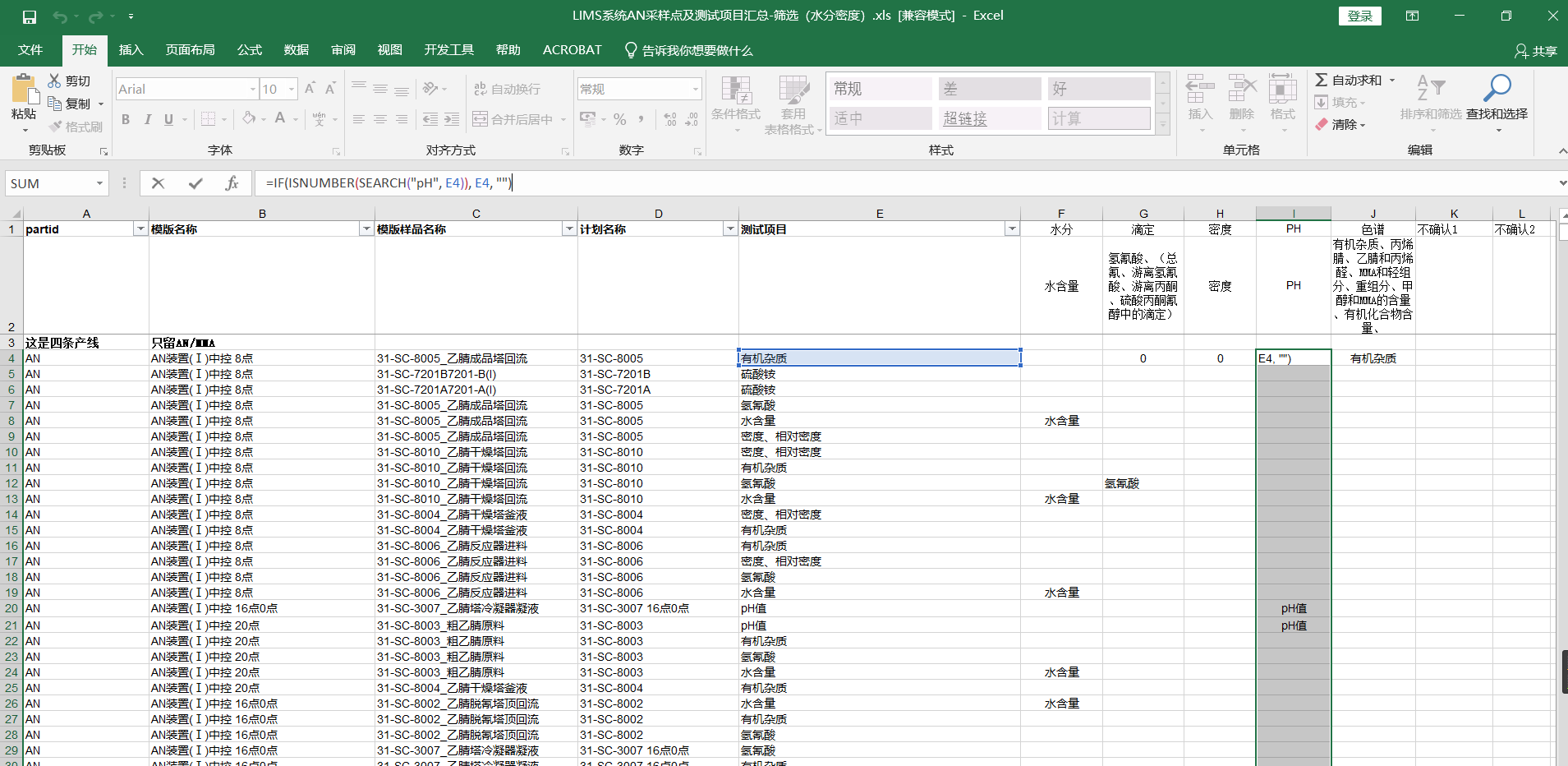
Task: Click the 登录 sign-in button
Action: [1359, 16]
